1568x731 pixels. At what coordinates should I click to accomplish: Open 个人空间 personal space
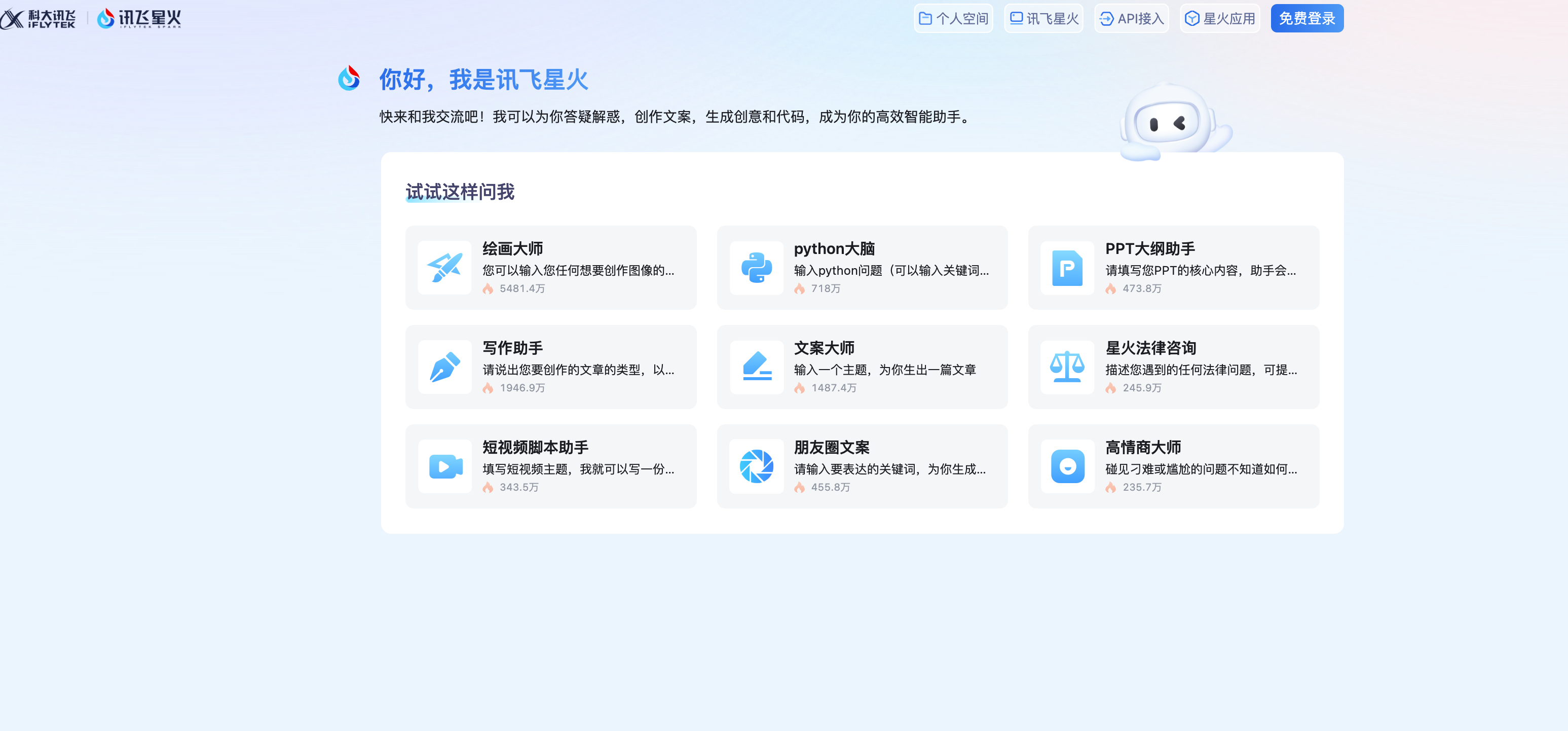[953, 18]
